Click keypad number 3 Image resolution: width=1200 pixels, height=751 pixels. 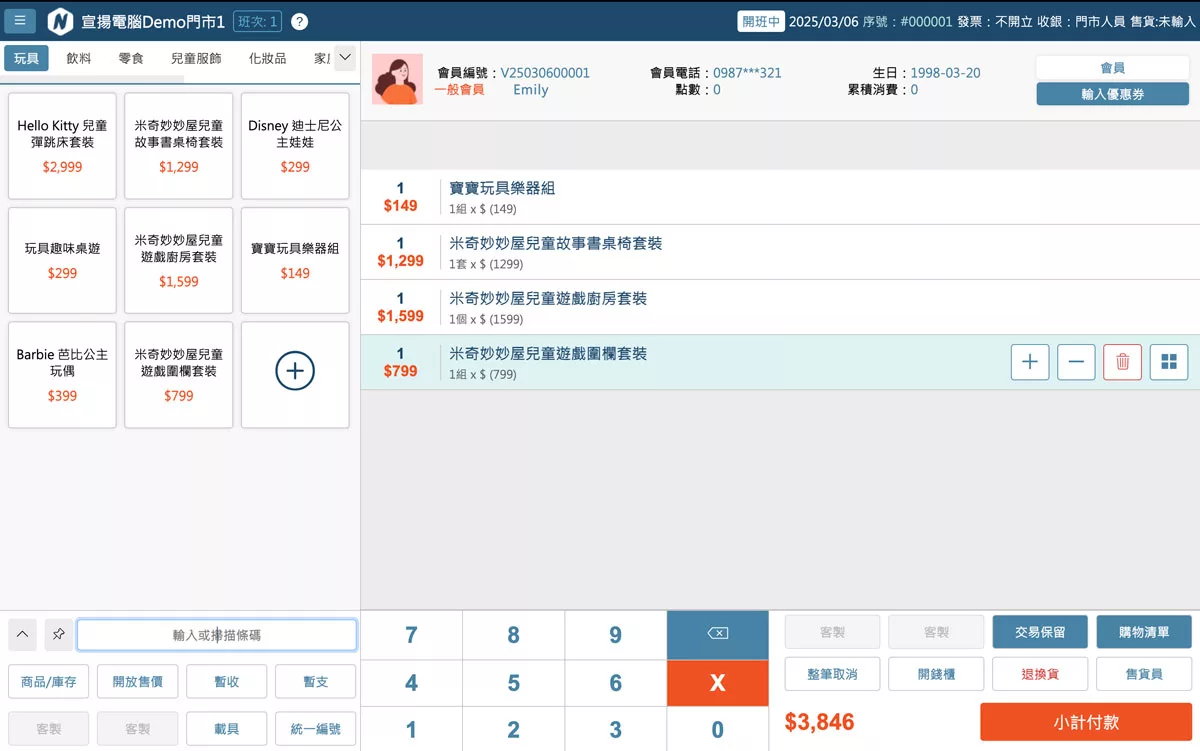coord(615,729)
